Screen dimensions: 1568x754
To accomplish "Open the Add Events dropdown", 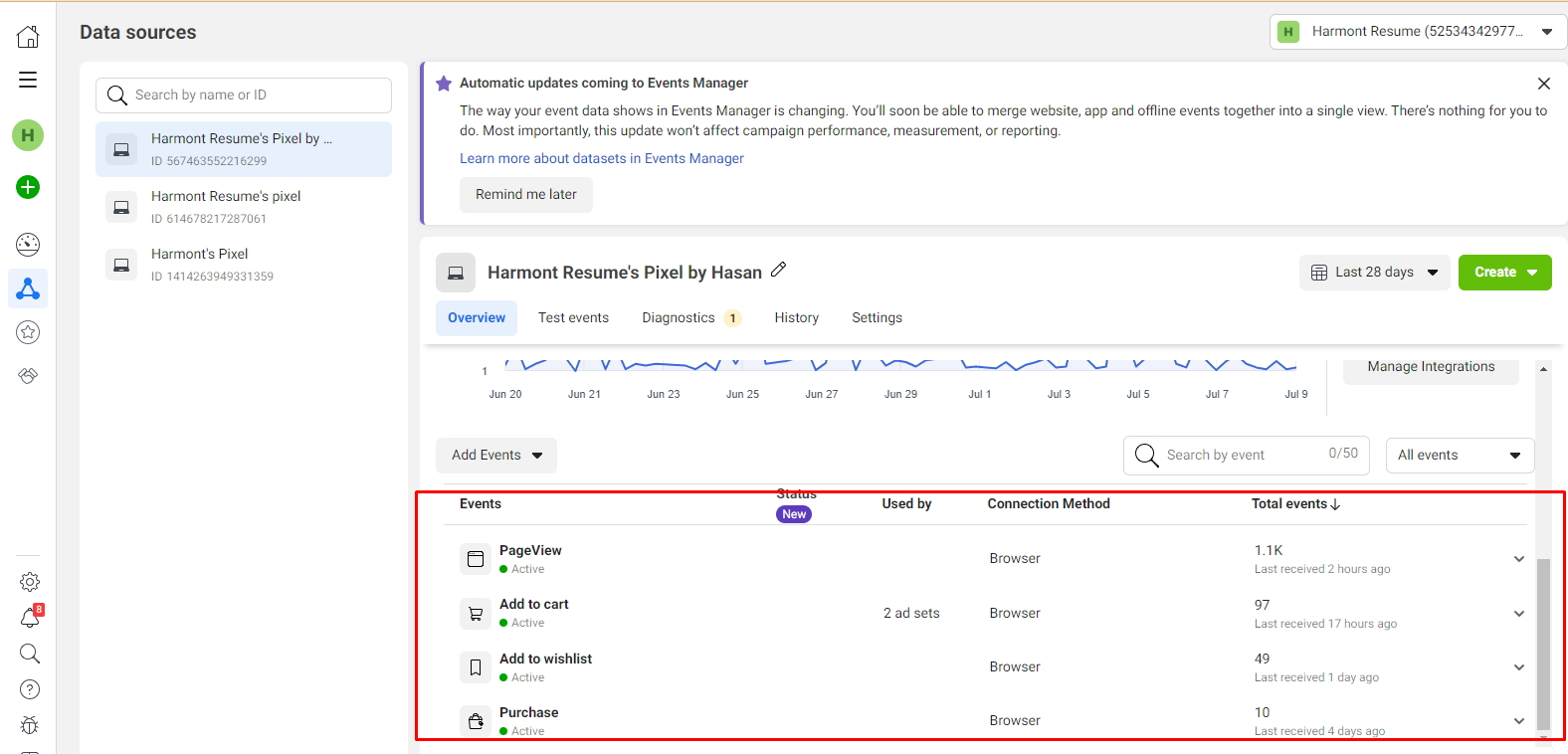I will (496, 456).
